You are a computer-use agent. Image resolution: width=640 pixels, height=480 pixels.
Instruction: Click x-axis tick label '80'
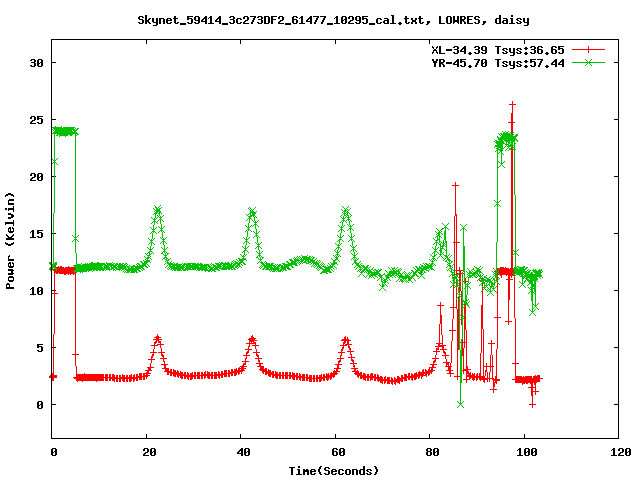point(432,452)
